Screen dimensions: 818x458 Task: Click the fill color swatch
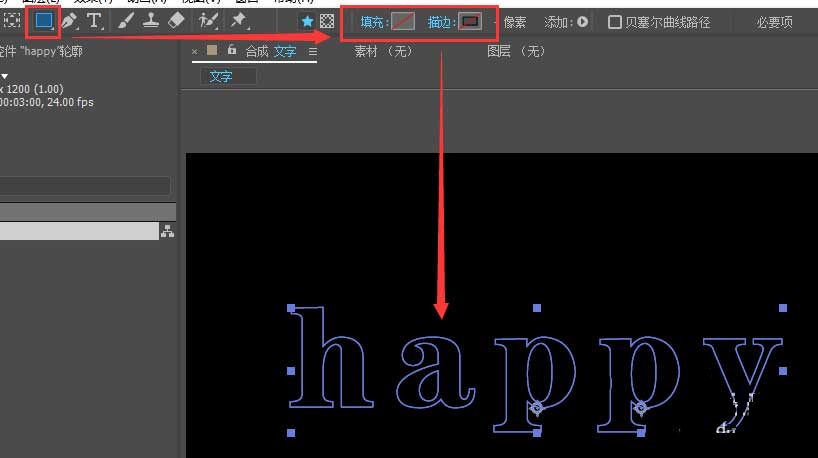click(403, 22)
